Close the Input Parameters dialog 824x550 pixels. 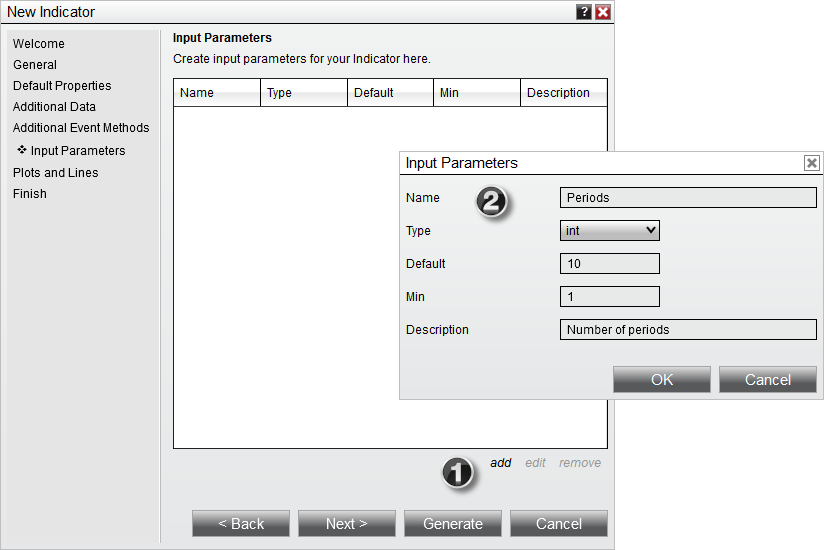click(811, 163)
